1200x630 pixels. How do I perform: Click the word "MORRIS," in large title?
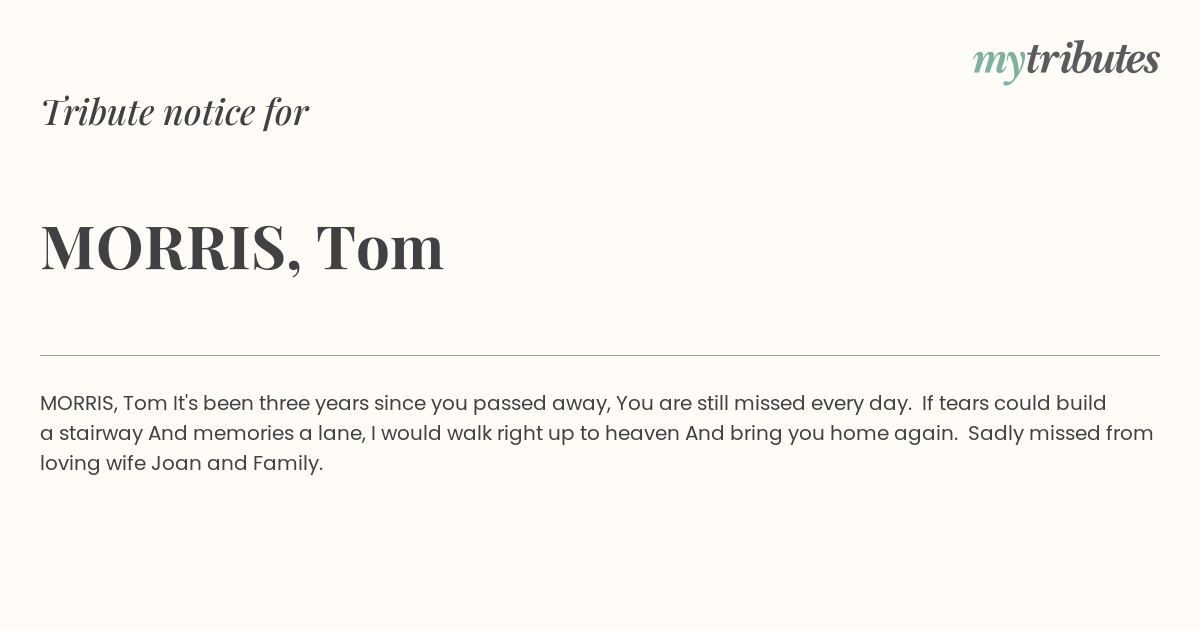tap(171, 248)
